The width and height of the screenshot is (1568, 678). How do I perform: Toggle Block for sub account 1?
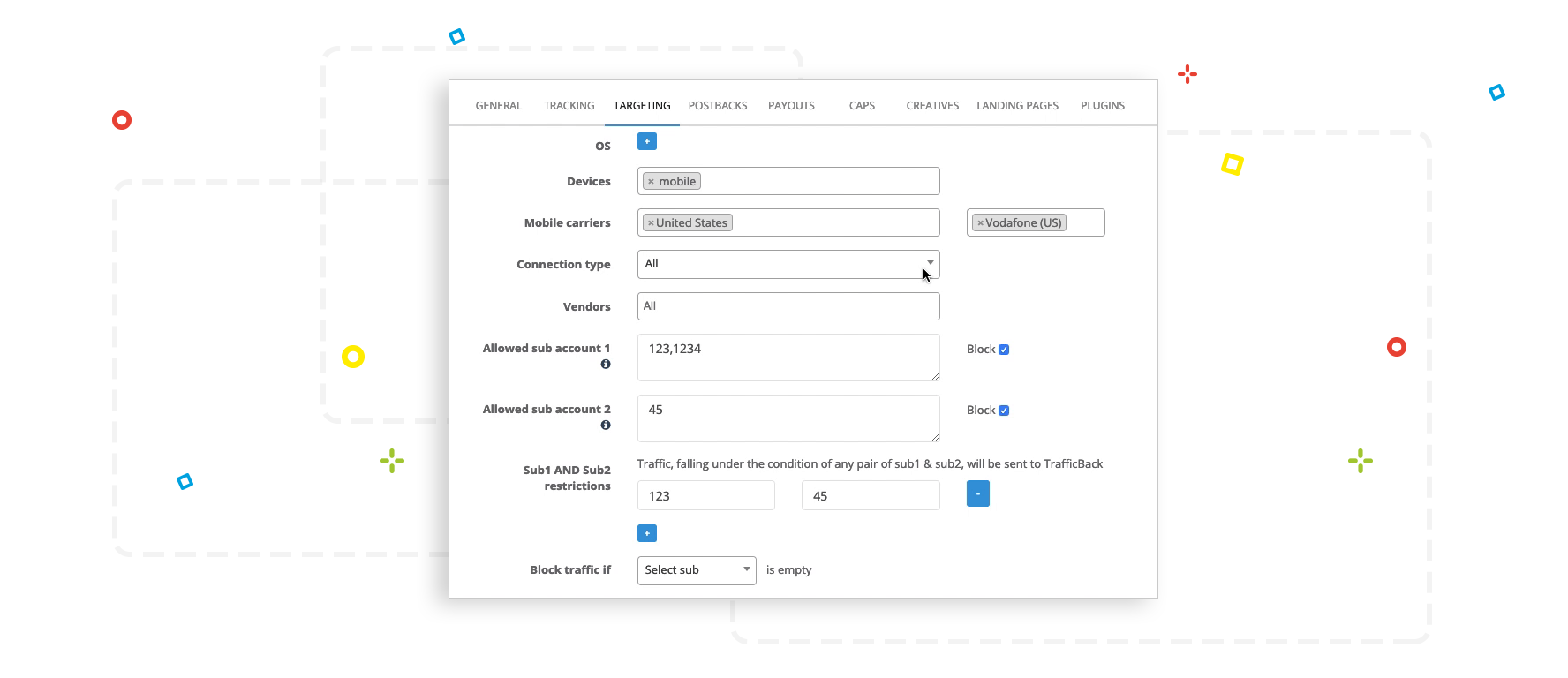1004,350
